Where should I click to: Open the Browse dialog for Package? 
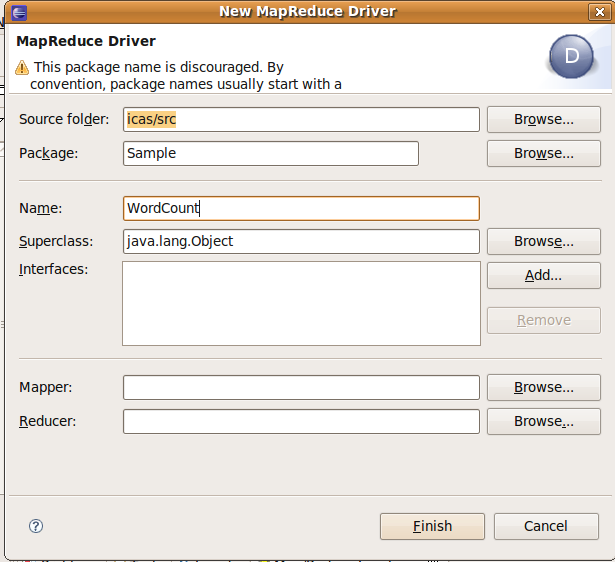pos(543,153)
